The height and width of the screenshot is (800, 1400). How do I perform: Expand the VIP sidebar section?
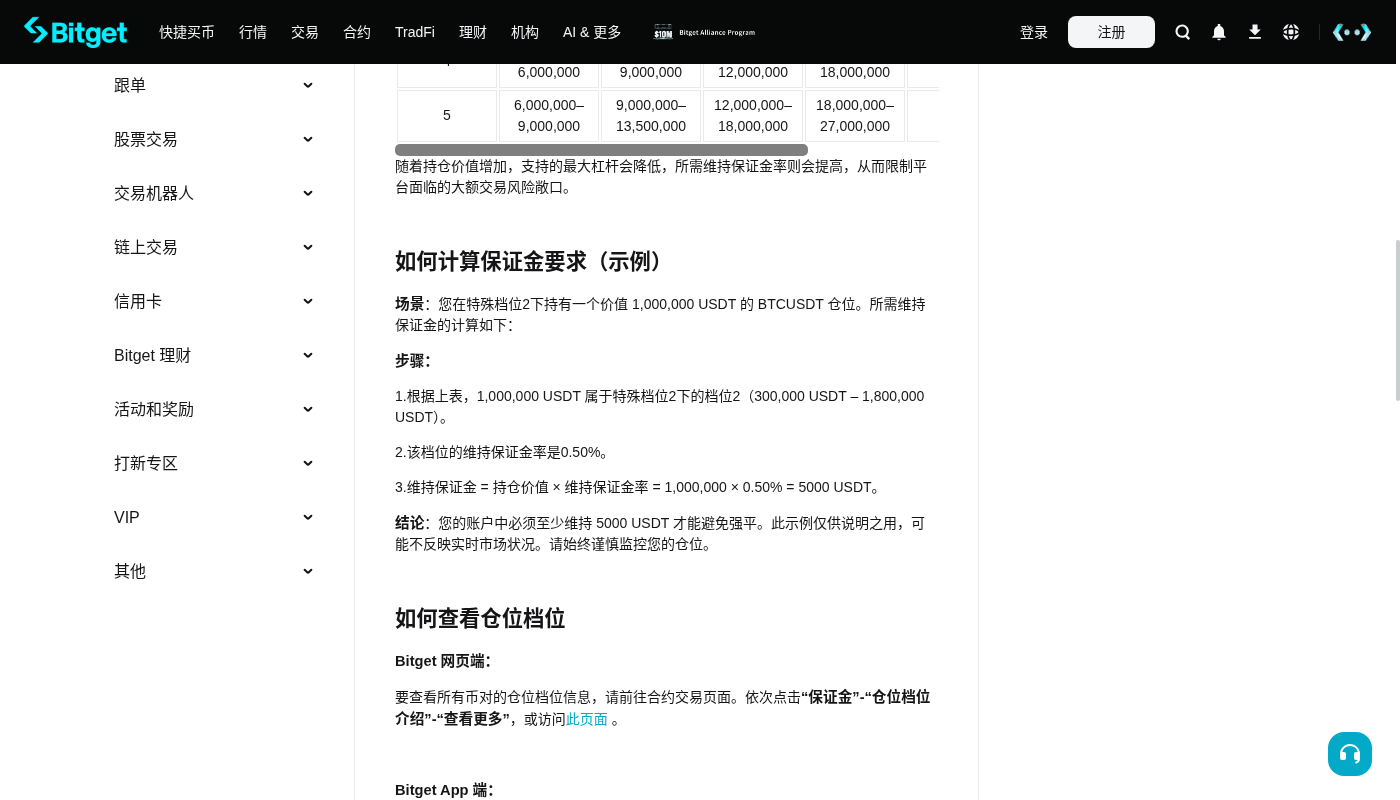click(214, 518)
